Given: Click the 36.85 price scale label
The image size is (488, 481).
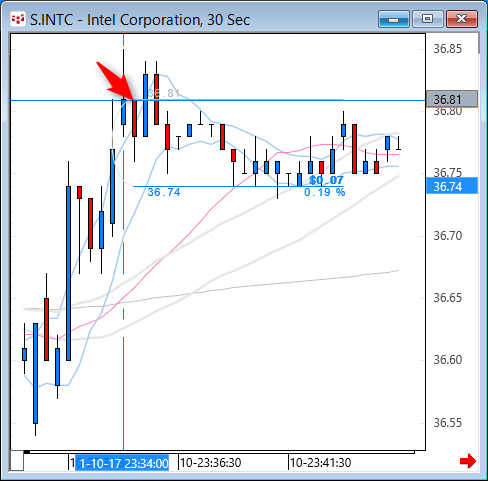Looking at the screenshot, I should [448, 49].
